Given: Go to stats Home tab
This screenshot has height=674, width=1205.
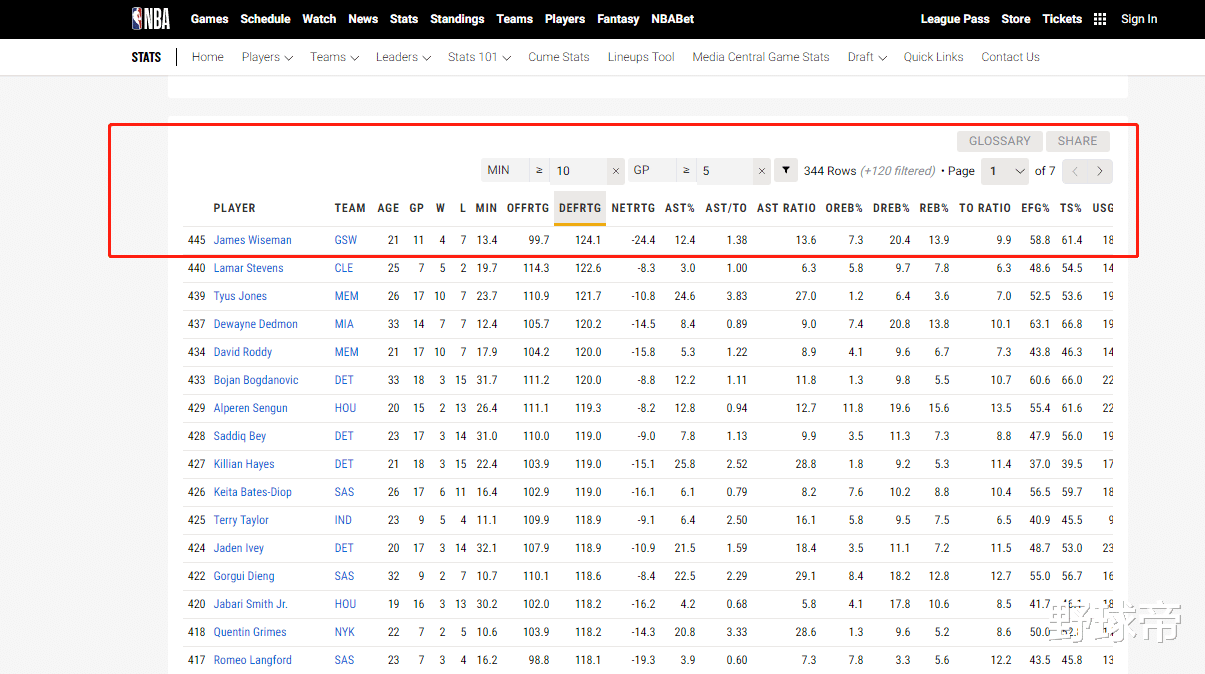Looking at the screenshot, I should pyautogui.click(x=208, y=57).
